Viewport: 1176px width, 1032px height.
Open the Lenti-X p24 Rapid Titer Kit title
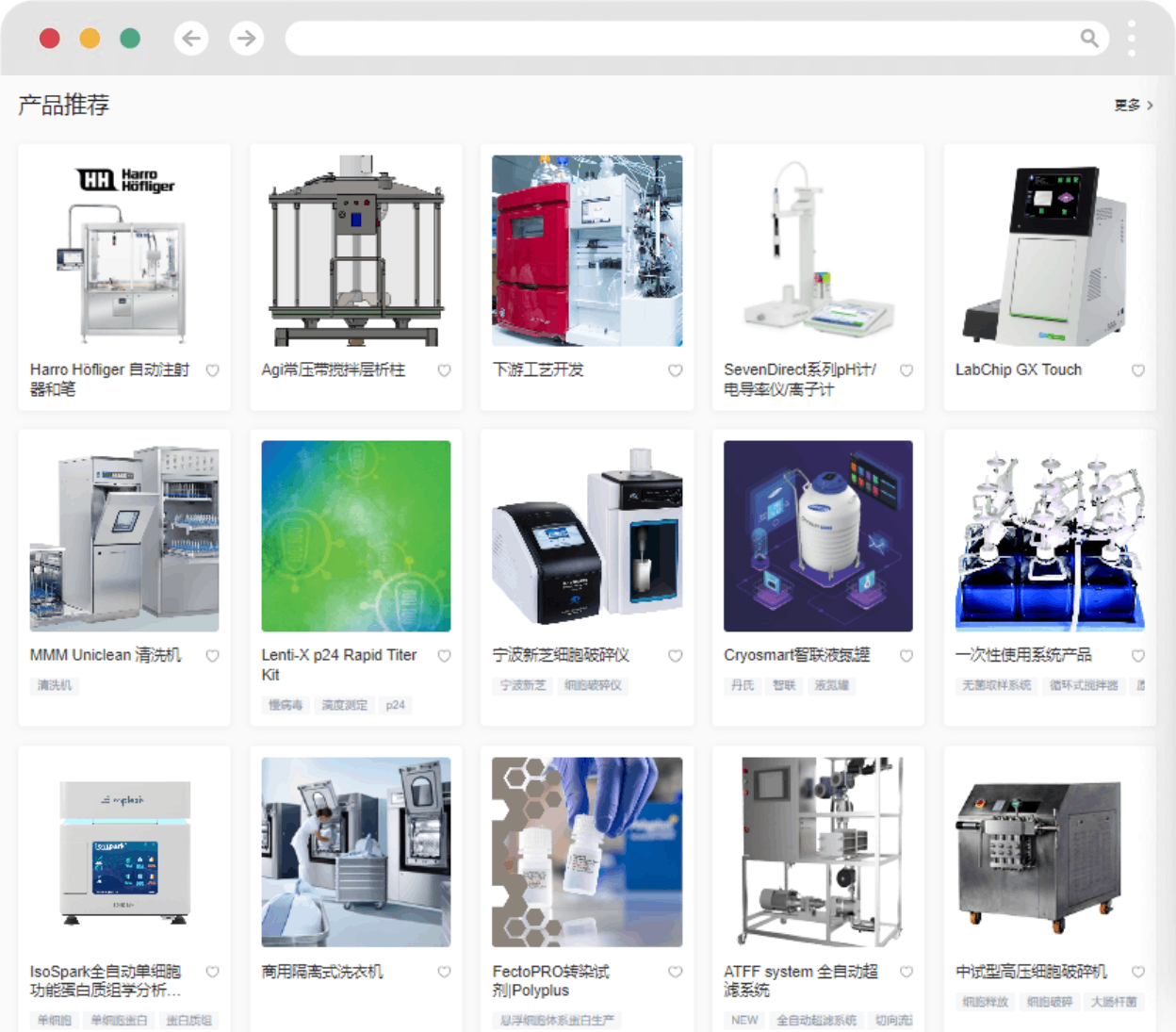tap(339, 664)
